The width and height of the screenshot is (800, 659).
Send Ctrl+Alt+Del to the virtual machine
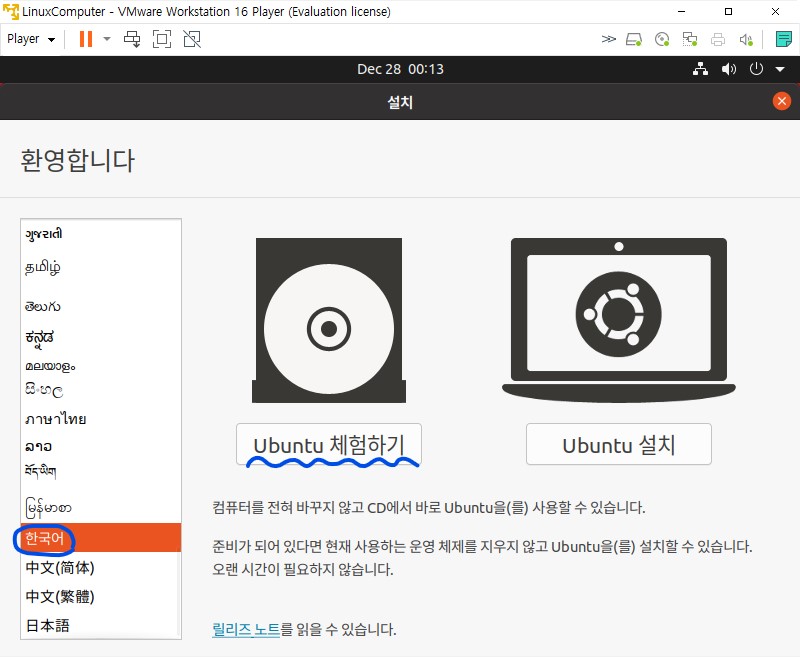click(x=132, y=39)
